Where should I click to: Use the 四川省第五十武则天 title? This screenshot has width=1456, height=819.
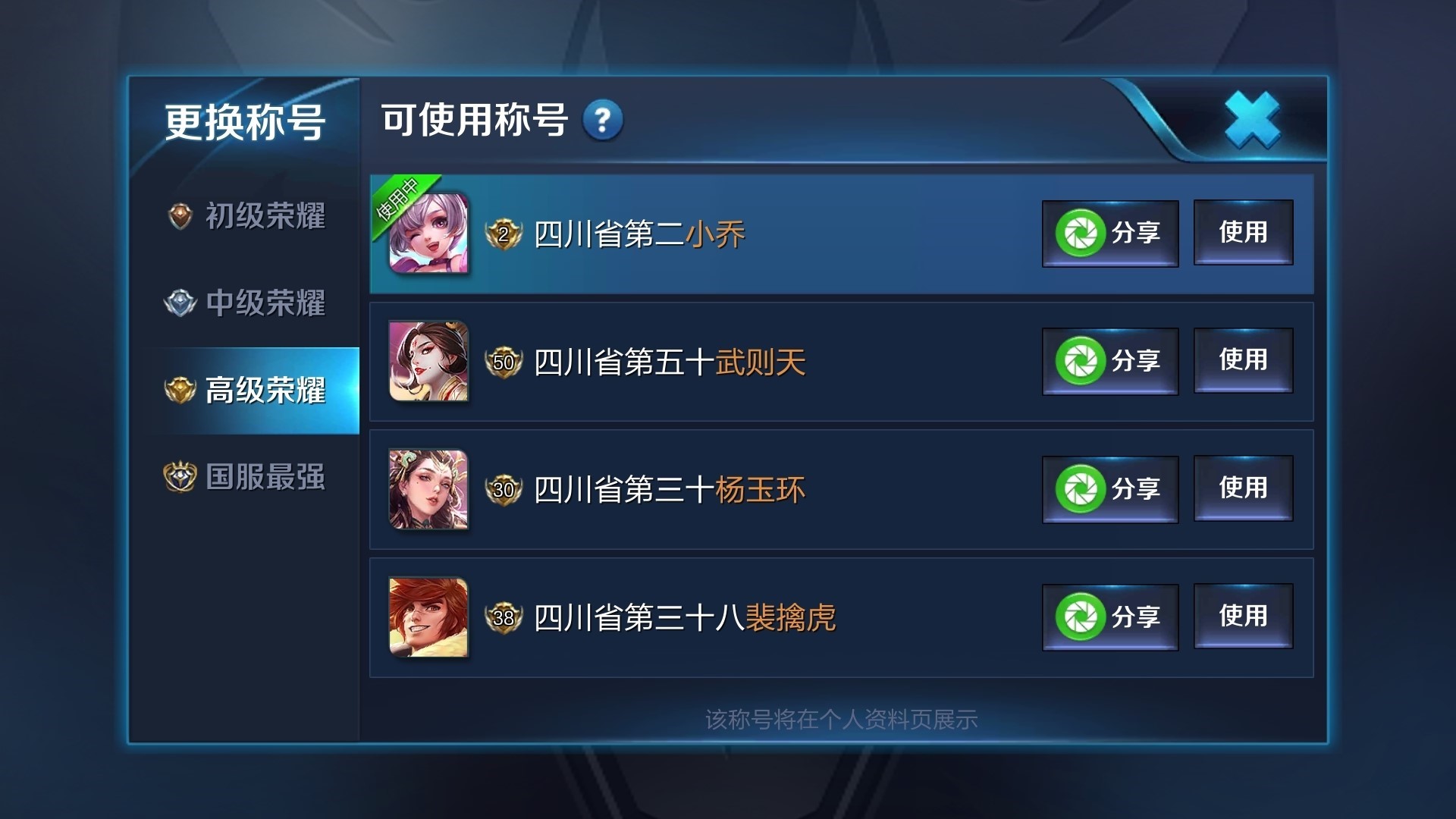(x=1244, y=360)
